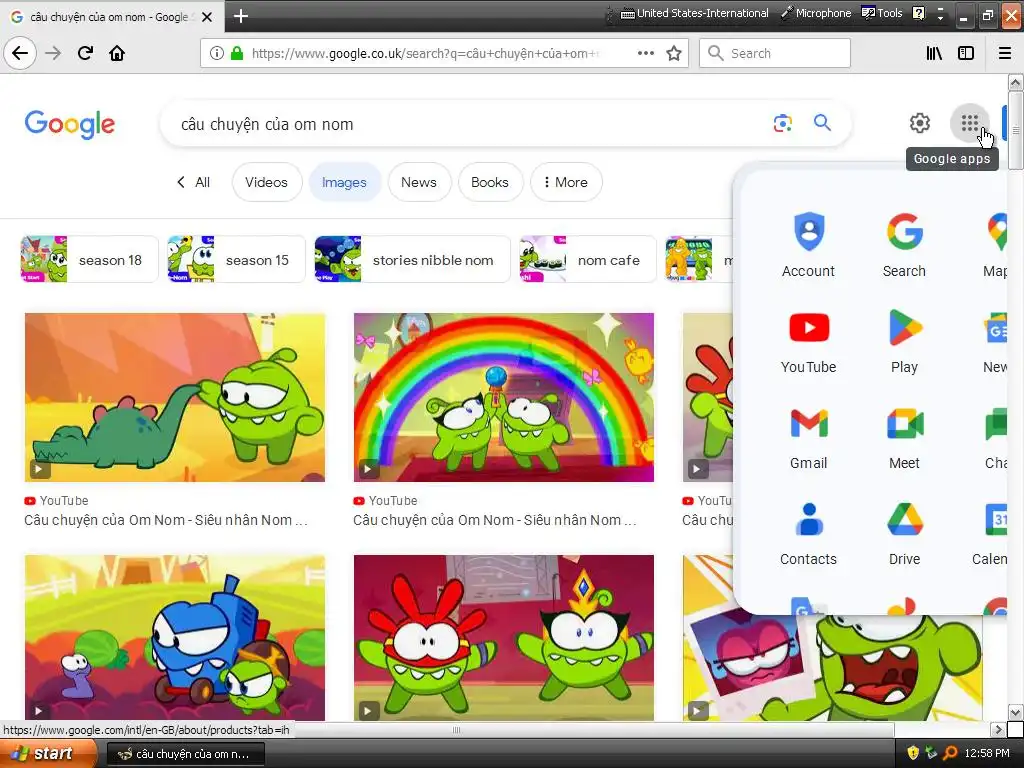Click the Google apps grid button
Screen dimensions: 1024x768
(x=970, y=123)
